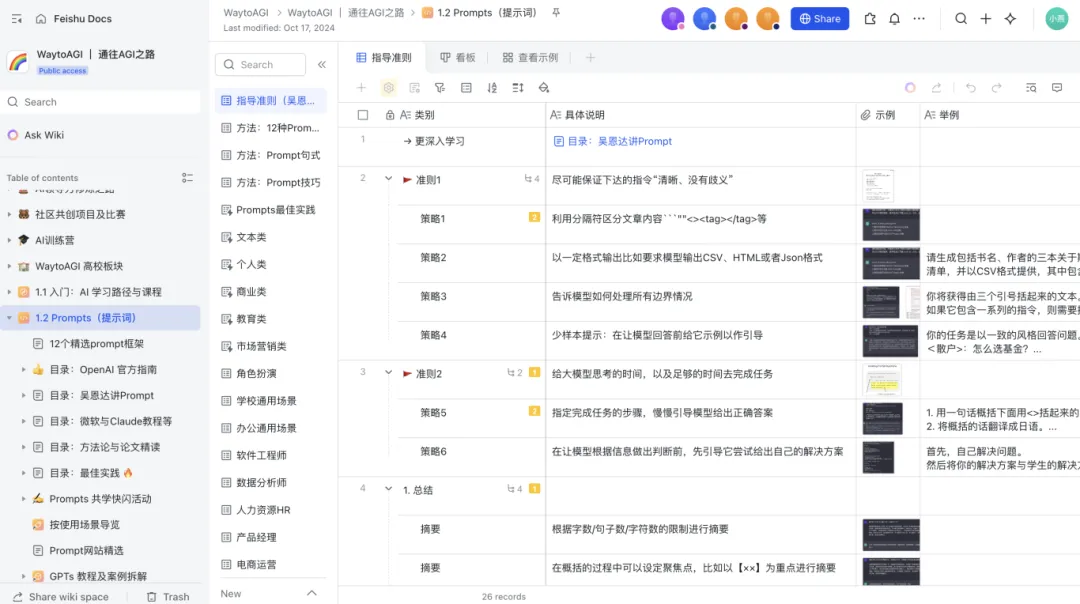Add a record with toolbar plus icon
The image size is (1080, 604).
coord(361,87)
